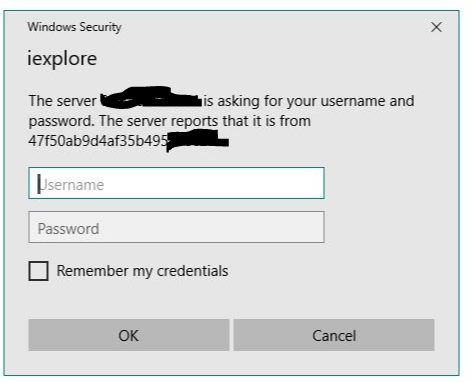Enable the Remember my credentials checkbox
Viewport: 472px width, 382px height.
[x=38, y=271]
